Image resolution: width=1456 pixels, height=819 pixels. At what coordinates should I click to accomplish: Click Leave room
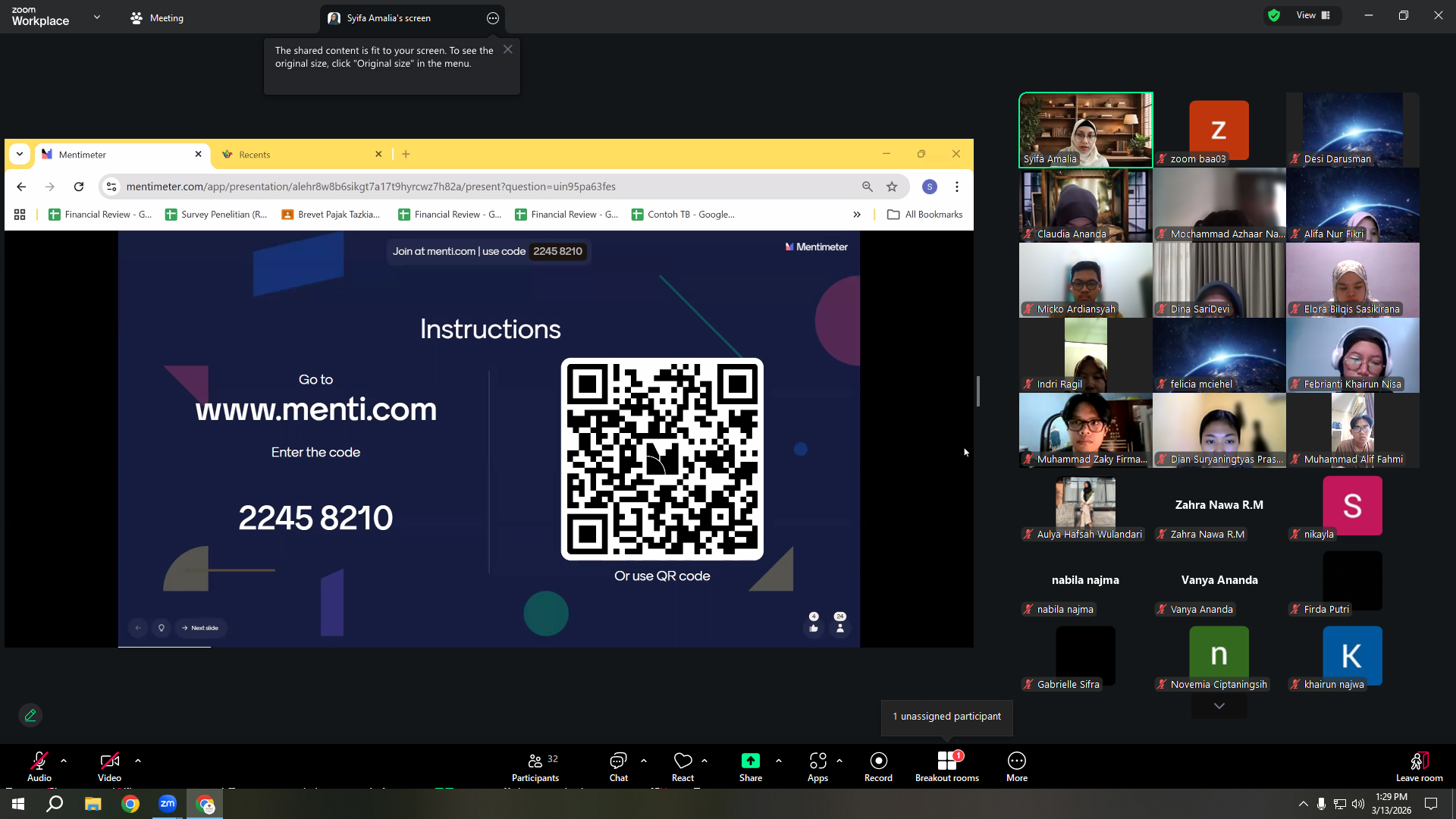[x=1420, y=766]
